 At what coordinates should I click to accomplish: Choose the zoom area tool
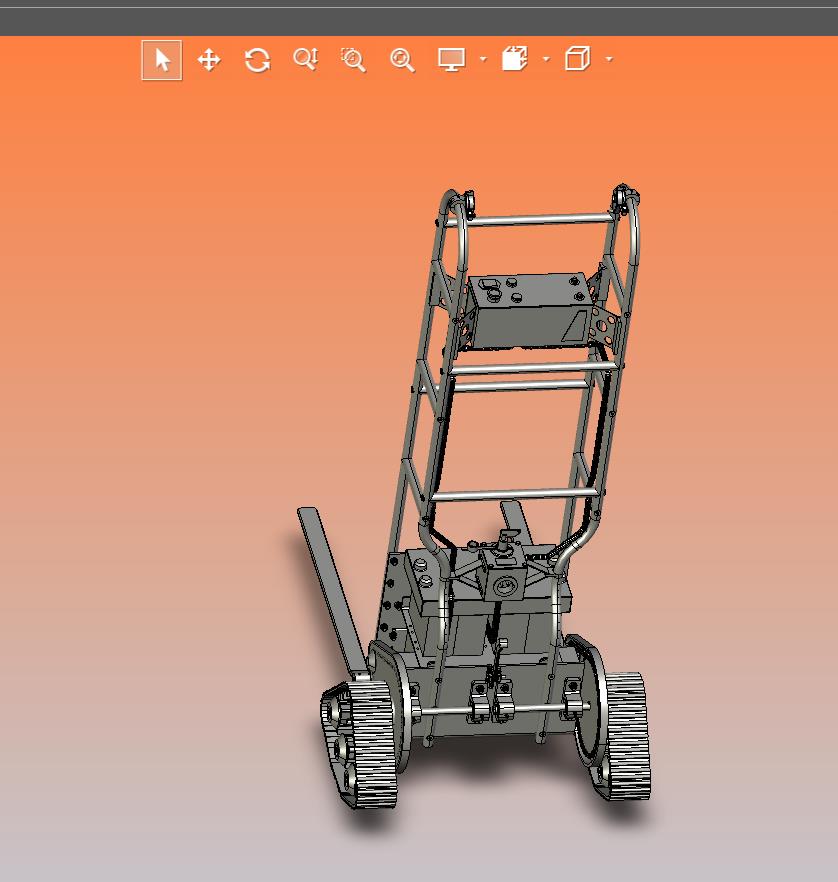353,60
